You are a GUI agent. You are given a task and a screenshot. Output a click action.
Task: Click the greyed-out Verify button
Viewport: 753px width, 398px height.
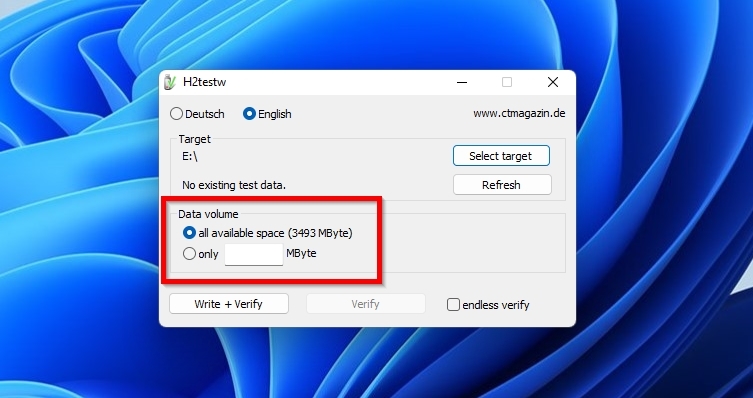pyautogui.click(x=365, y=304)
